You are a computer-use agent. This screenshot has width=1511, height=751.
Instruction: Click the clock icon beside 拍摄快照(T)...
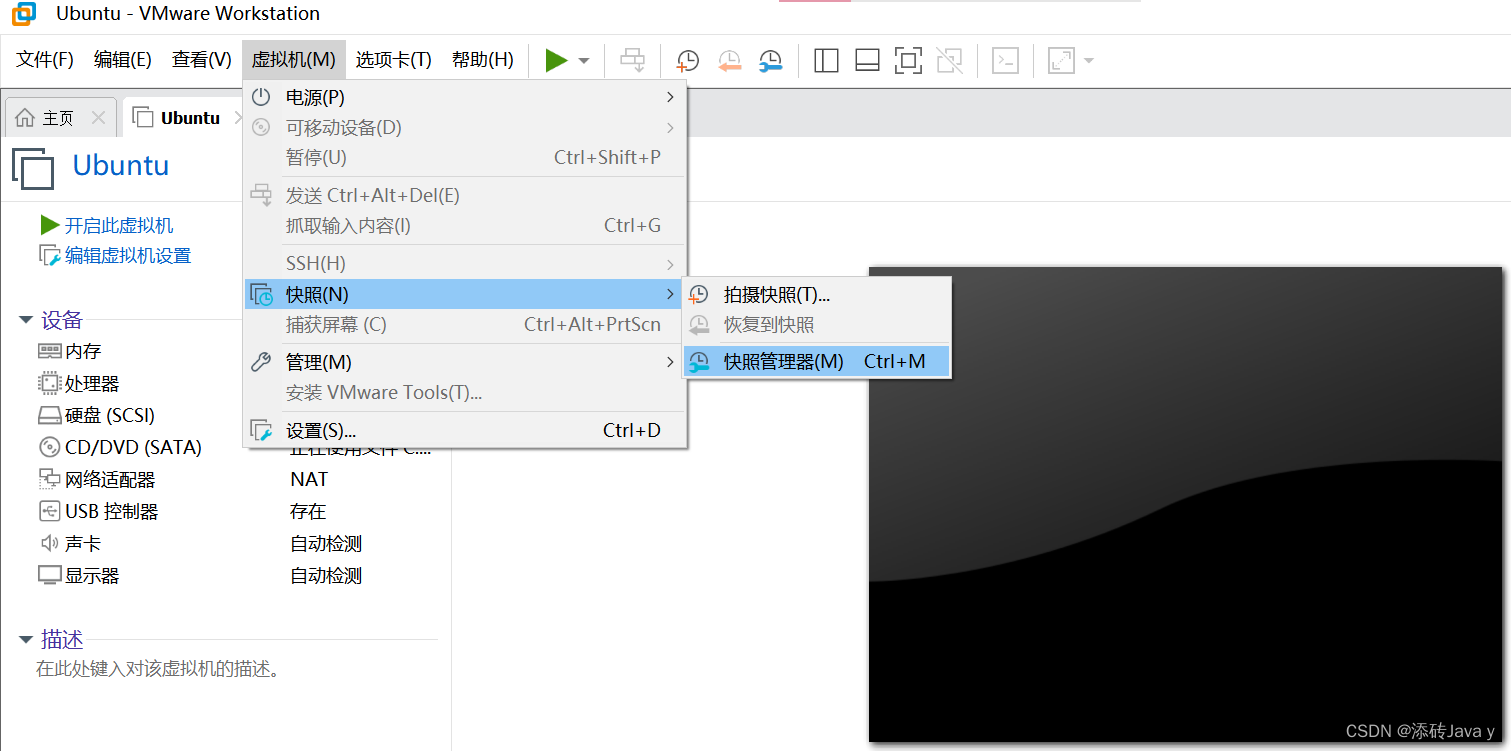click(x=699, y=294)
